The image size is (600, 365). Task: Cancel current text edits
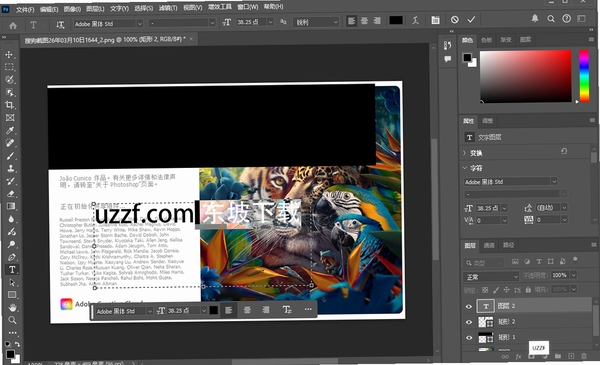pos(454,20)
